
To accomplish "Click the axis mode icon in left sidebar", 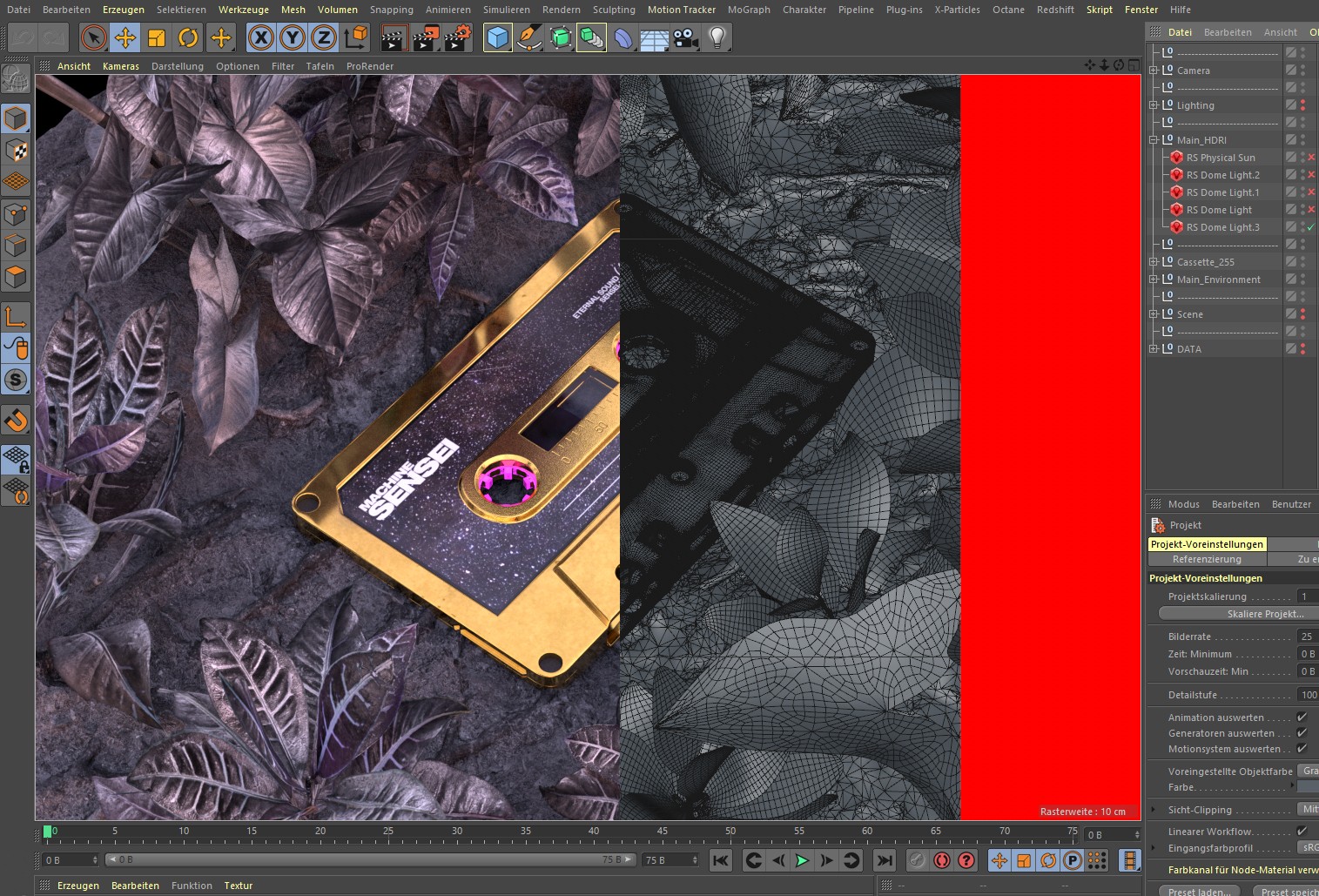I will point(16,317).
